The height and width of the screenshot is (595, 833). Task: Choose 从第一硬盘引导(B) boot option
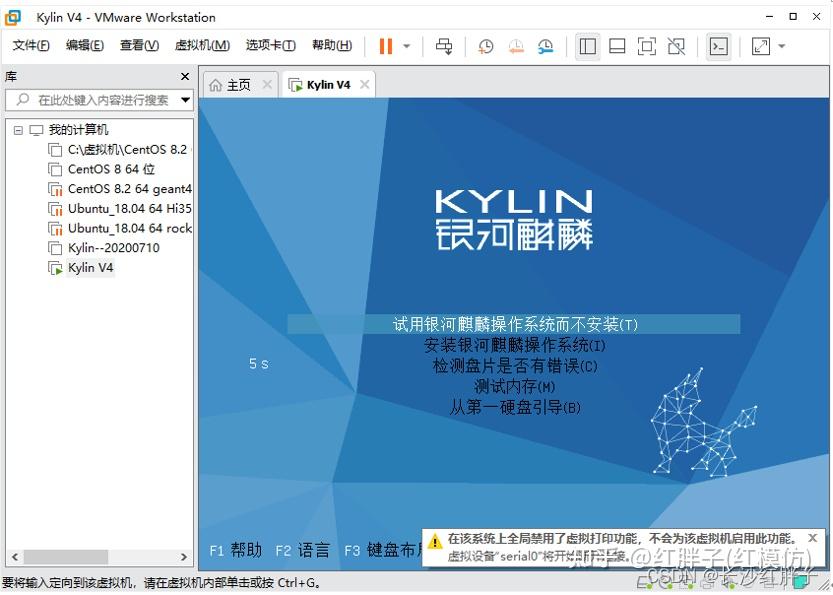coord(515,407)
